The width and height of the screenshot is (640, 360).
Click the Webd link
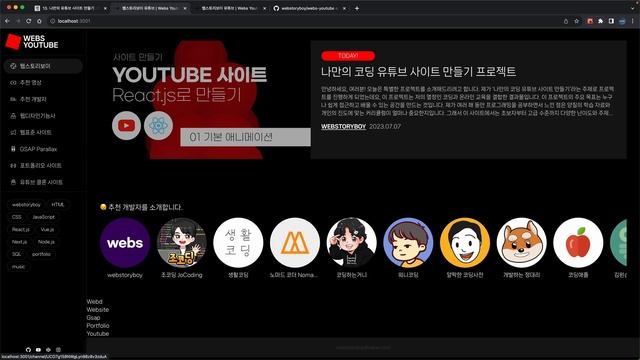[94, 302]
